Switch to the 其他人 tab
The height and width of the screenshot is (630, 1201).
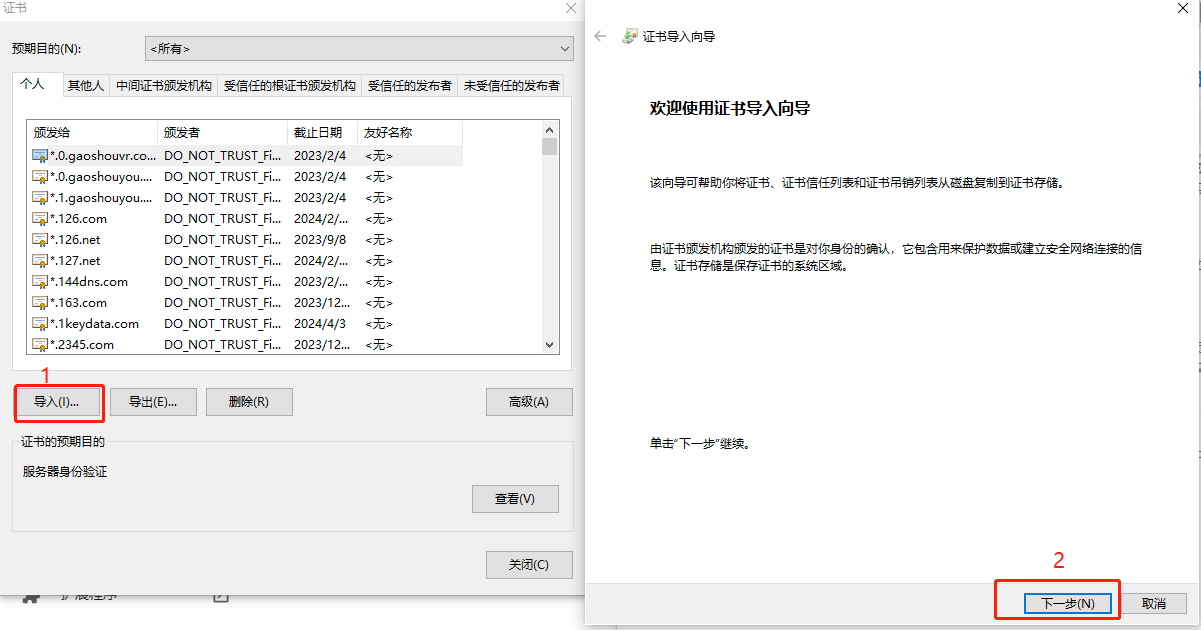tap(86, 85)
